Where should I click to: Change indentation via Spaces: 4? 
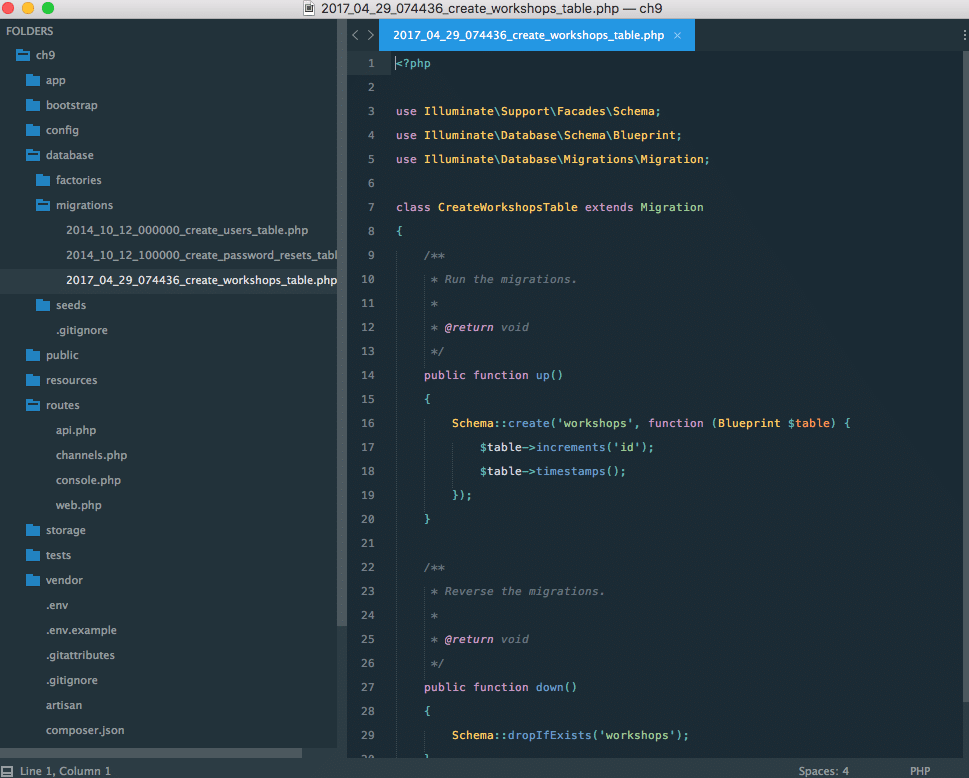(823, 771)
